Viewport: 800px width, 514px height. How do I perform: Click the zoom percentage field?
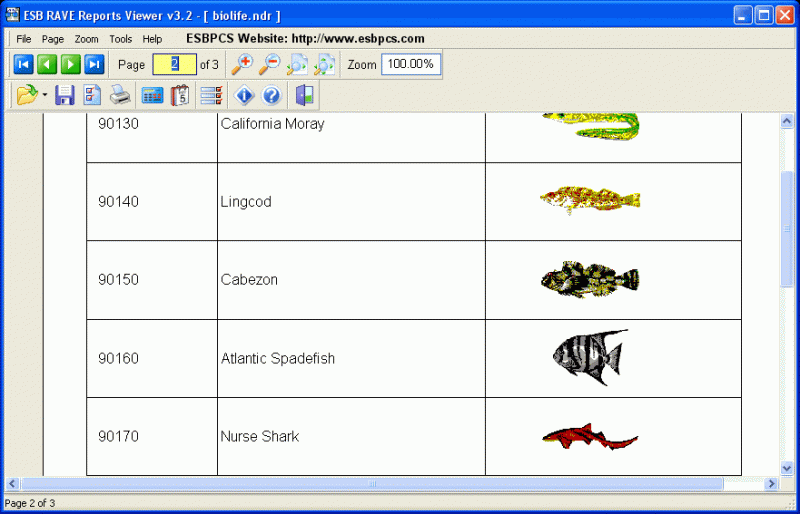coord(410,65)
